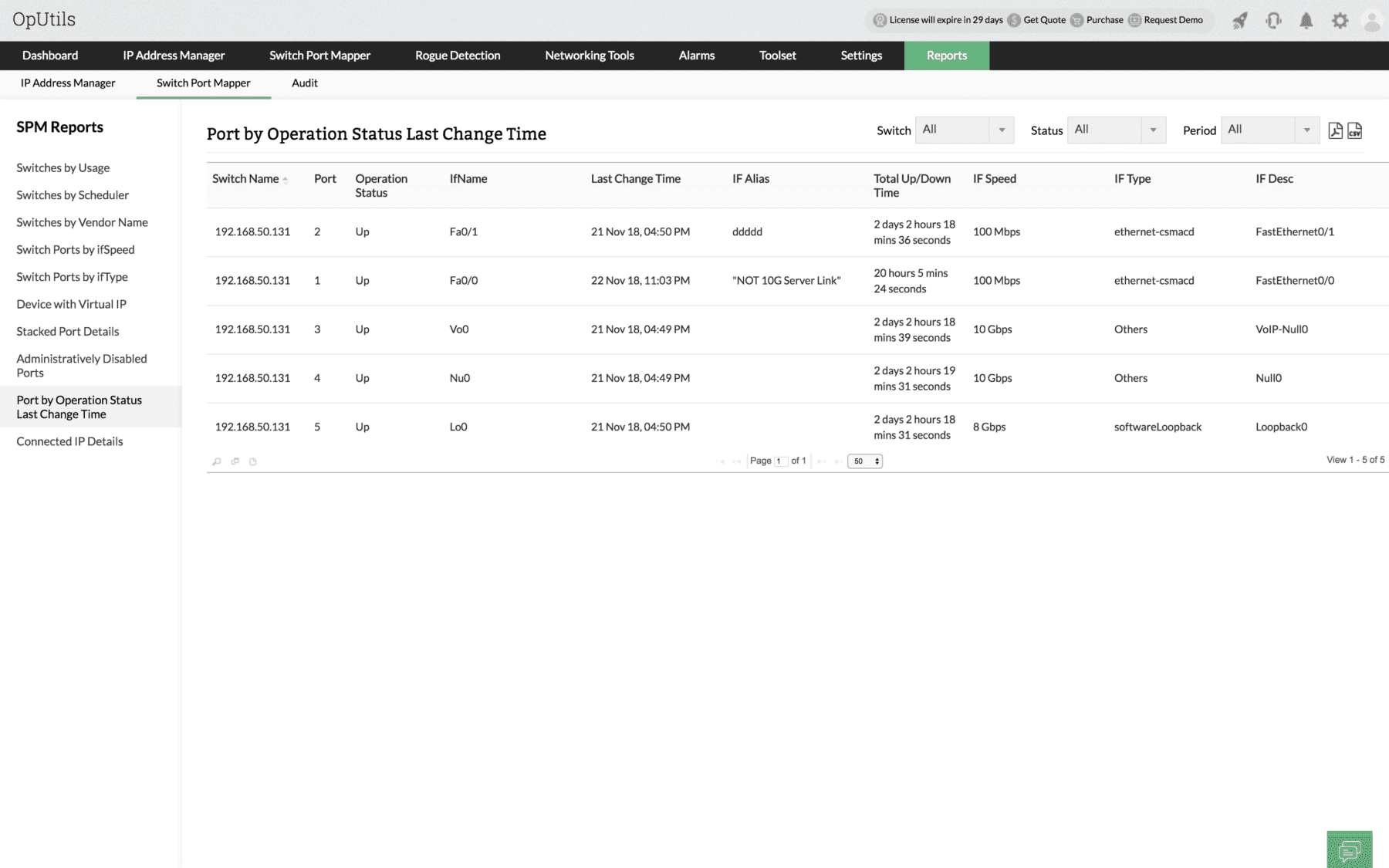1389x868 pixels.
Task: Click the rocket quick-start icon
Action: [x=1240, y=21]
